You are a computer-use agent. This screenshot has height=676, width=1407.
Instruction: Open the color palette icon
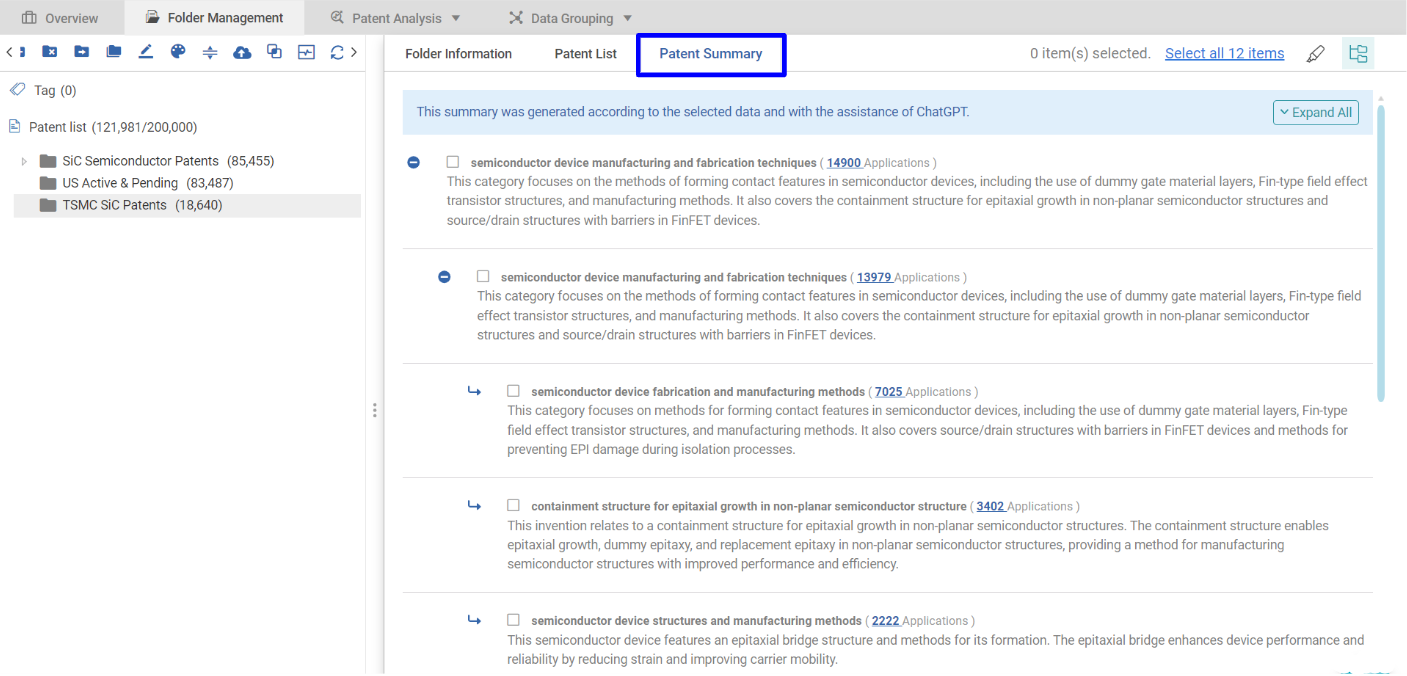point(178,52)
